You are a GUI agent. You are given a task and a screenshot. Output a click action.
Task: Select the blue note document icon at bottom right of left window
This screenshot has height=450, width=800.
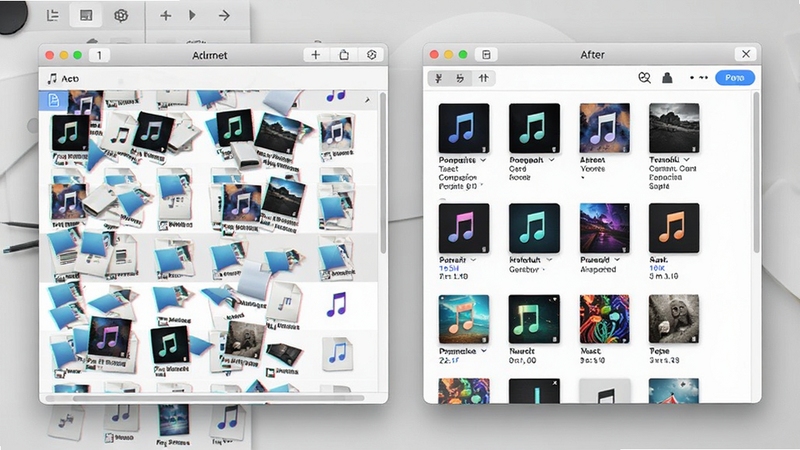coord(337,354)
